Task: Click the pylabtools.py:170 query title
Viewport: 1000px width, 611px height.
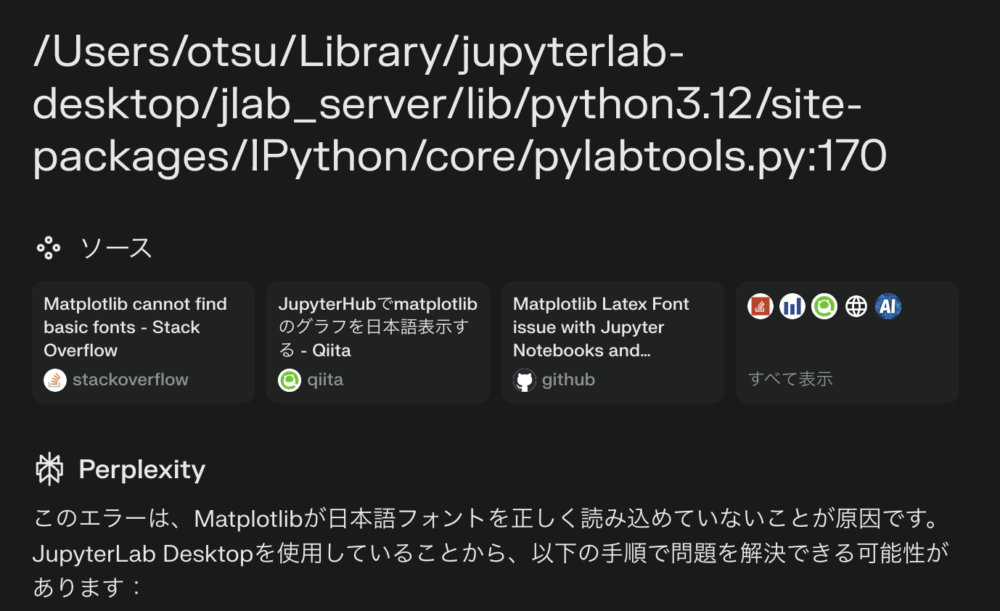Action: tap(459, 104)
